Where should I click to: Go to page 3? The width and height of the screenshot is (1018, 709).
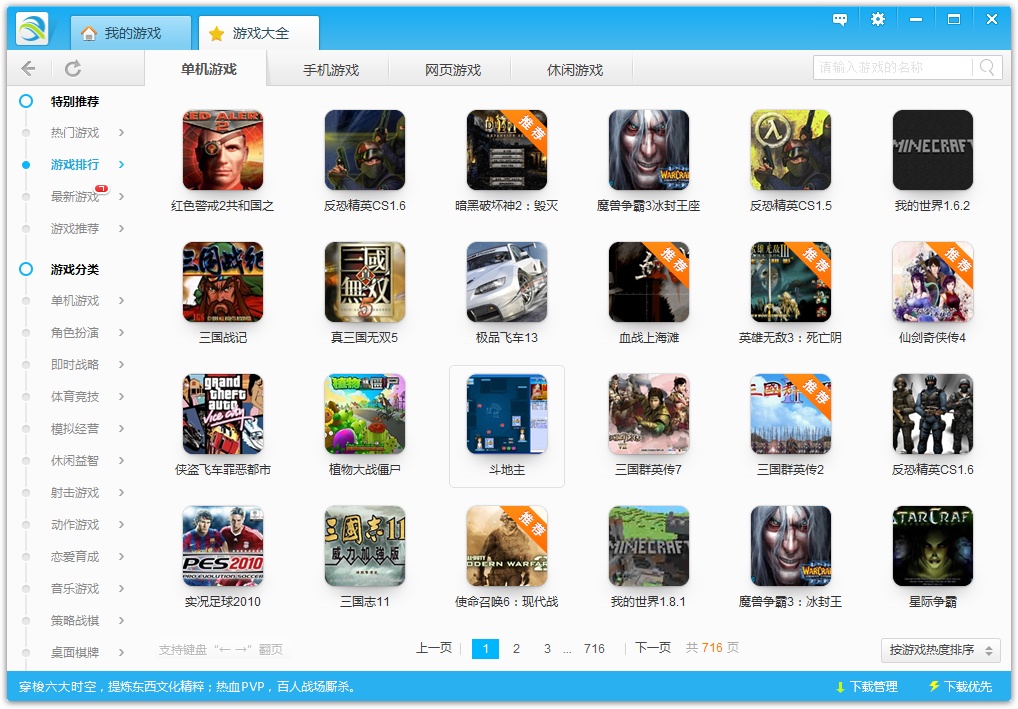[547, 649]
